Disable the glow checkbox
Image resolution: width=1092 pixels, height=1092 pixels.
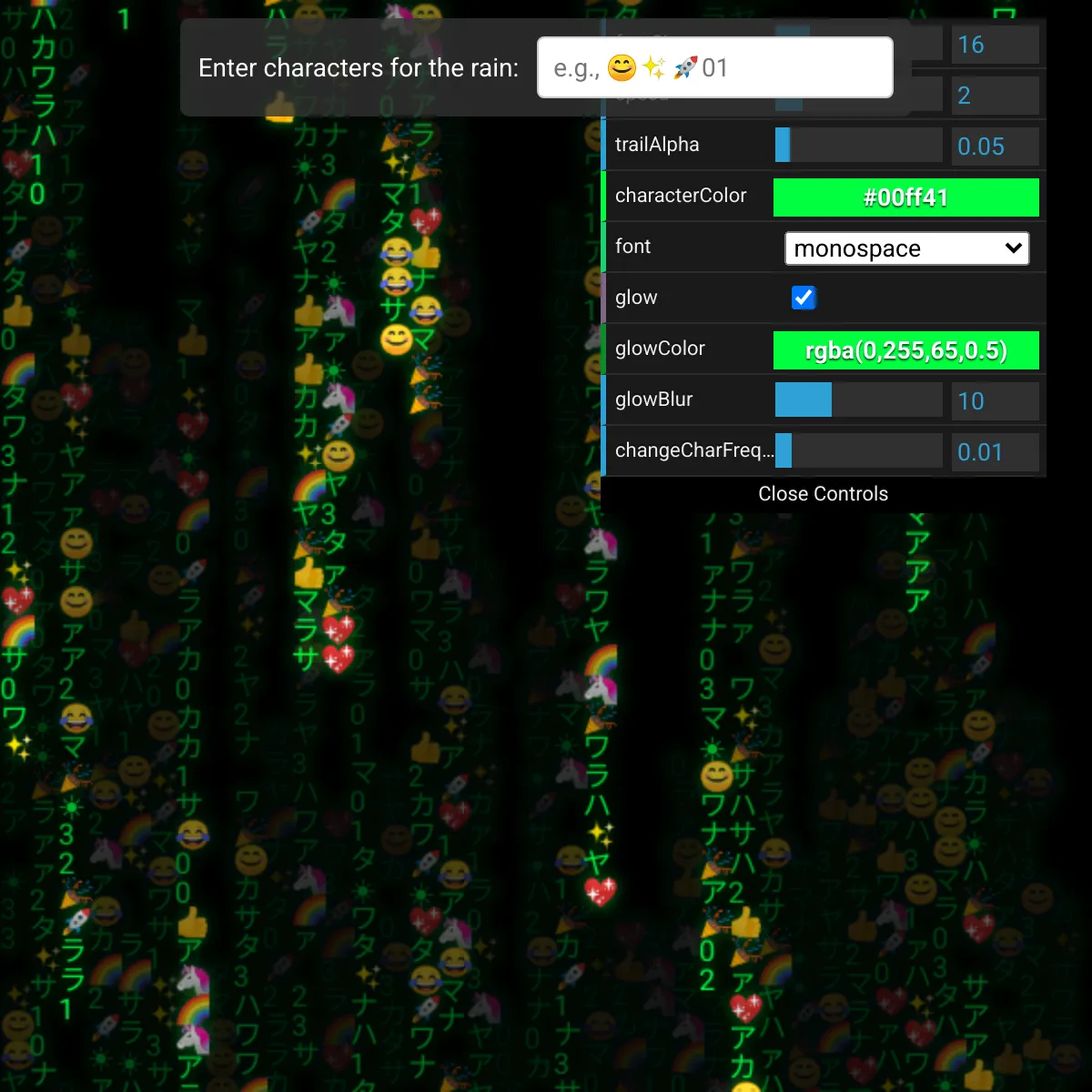pos(804,298)
